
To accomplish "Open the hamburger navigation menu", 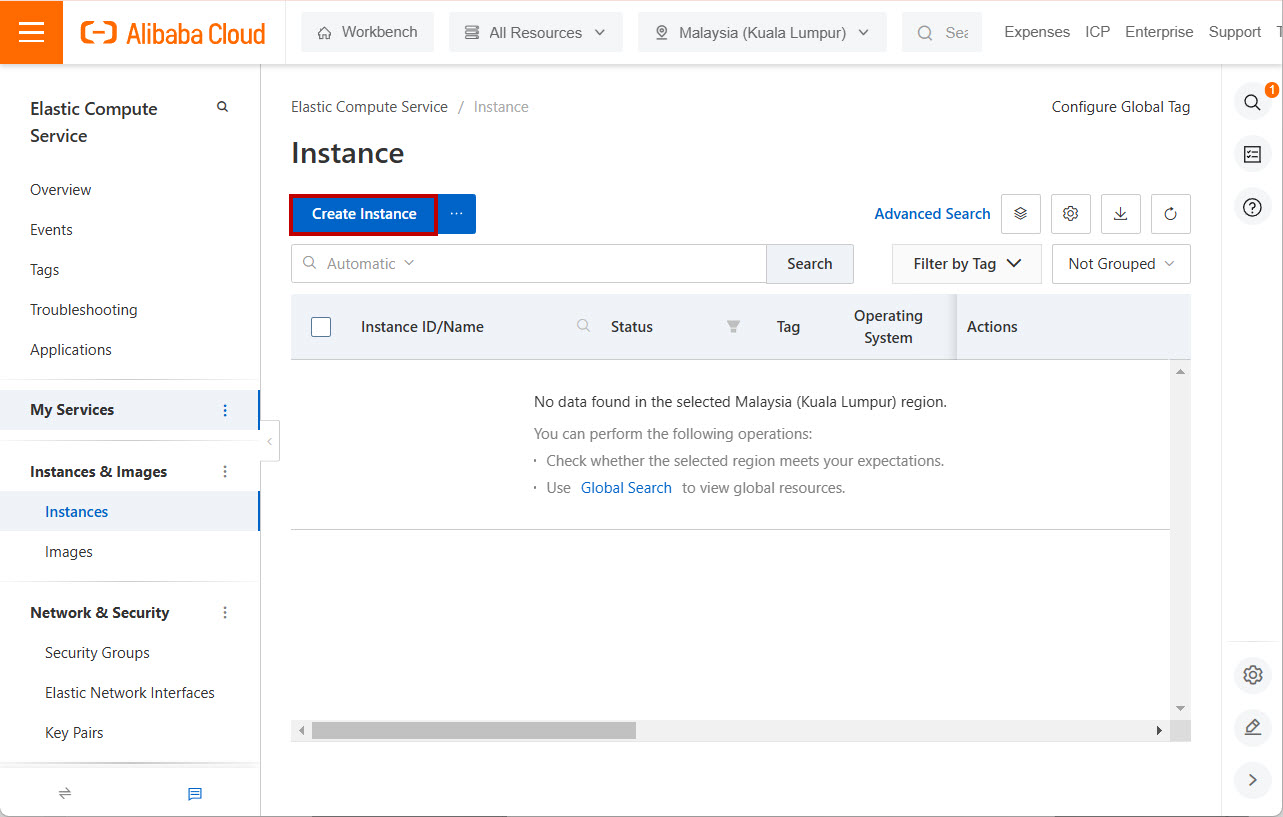I will pyautogui.click(x=31, y=32).
